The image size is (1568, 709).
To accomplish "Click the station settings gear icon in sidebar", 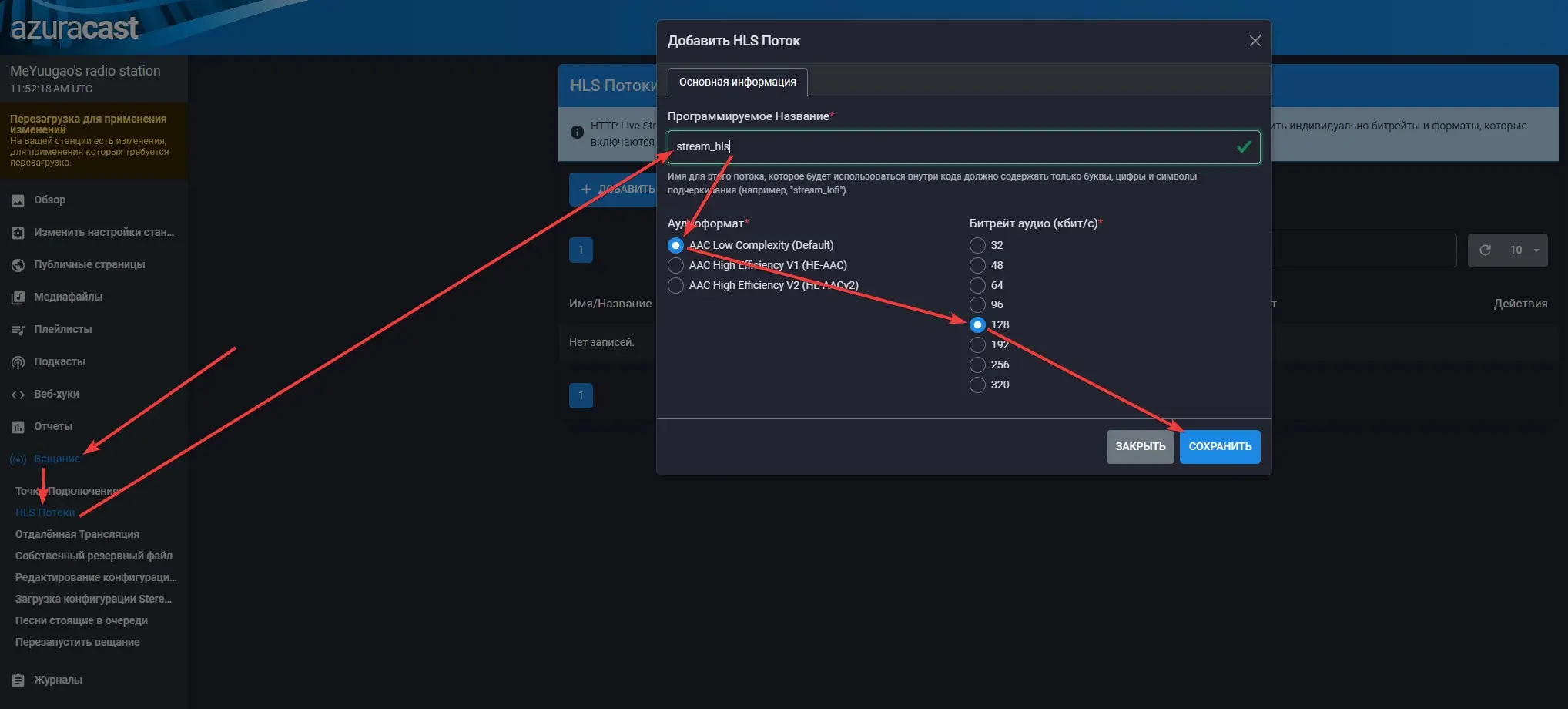I will (18, 233).
